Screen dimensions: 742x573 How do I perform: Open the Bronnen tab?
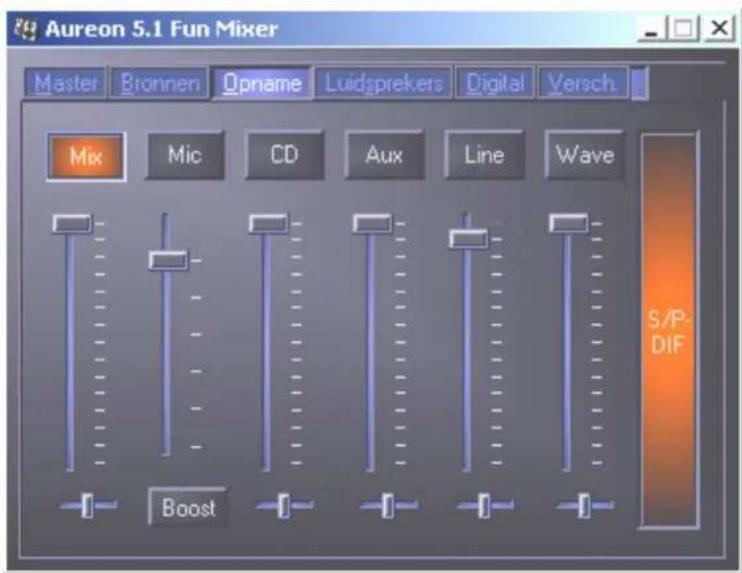click(x=159, y=83)
